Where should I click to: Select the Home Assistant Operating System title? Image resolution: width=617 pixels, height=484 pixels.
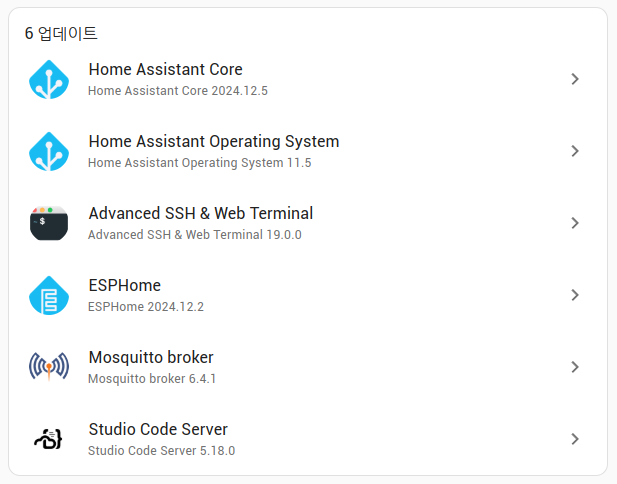click(213, 141)
